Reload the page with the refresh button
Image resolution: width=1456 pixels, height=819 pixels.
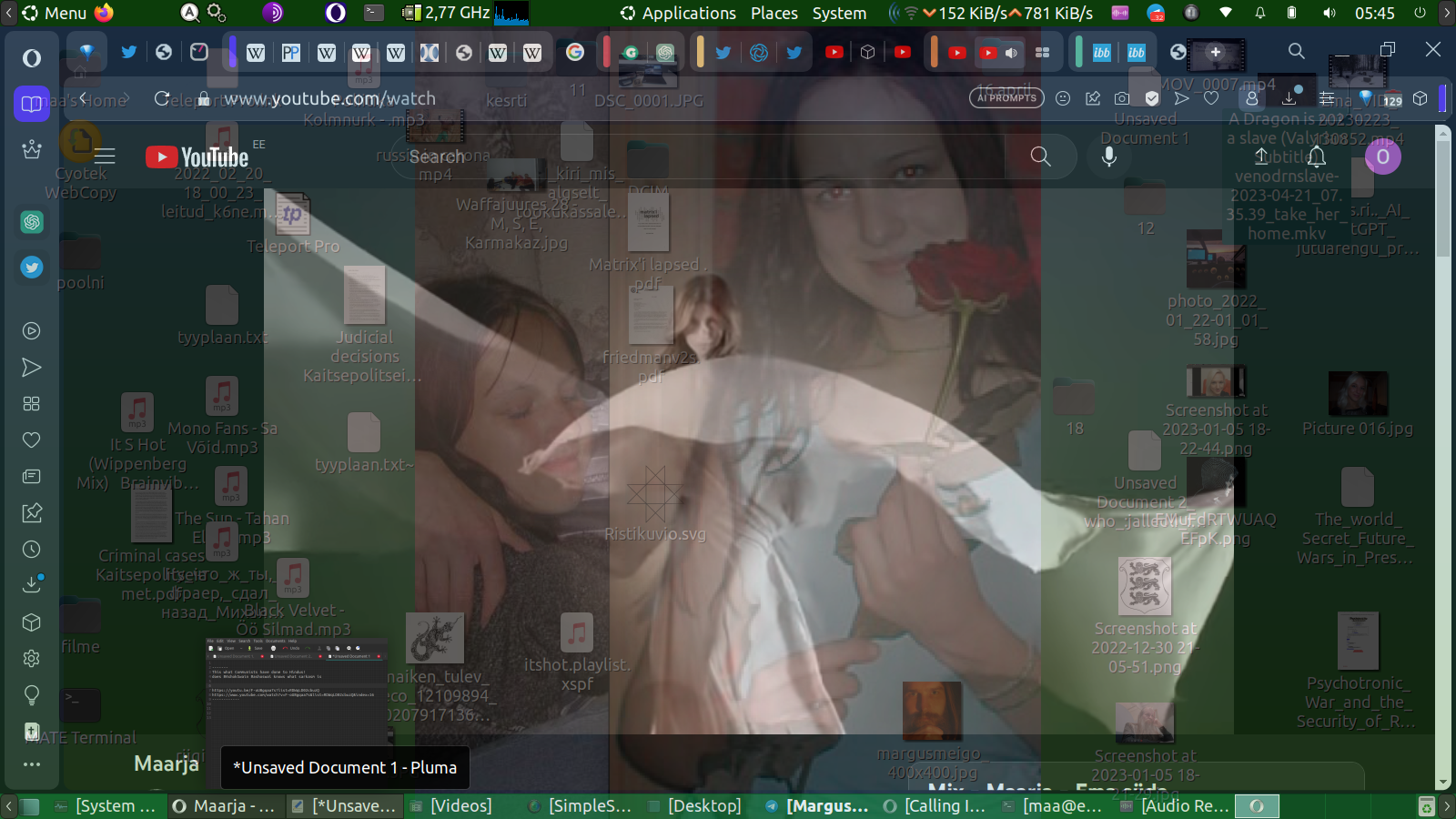(162, 98)
